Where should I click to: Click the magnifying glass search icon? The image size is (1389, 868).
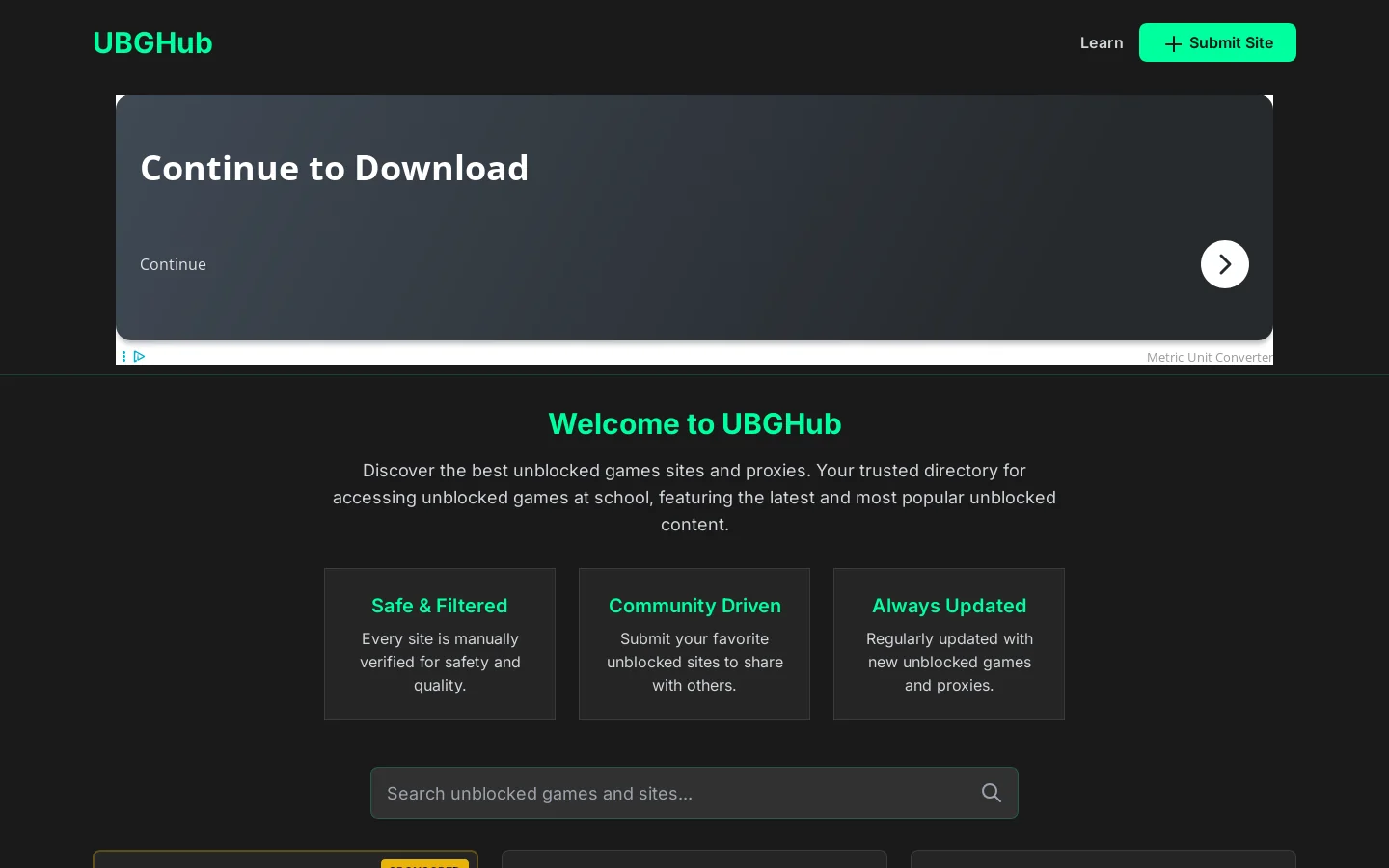point(992,793)
